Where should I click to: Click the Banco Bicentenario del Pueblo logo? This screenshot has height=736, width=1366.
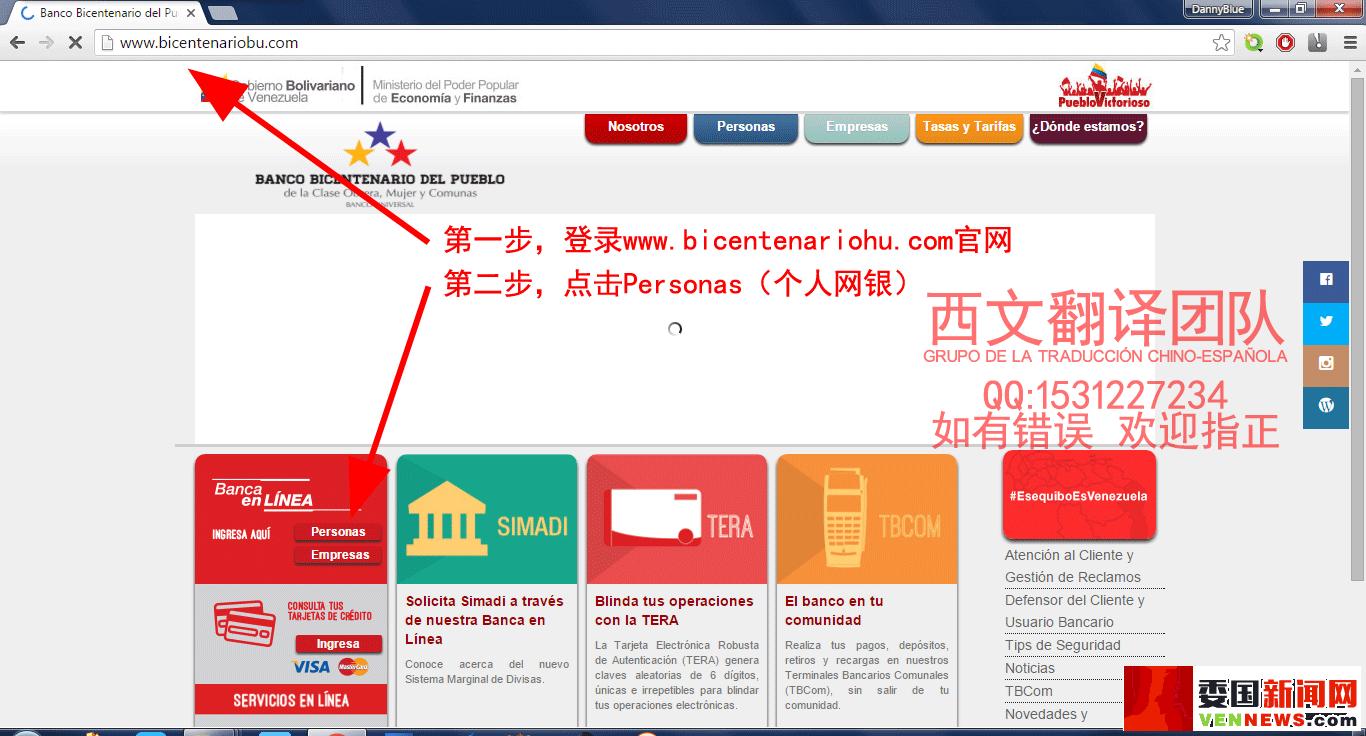coord(380,165)
